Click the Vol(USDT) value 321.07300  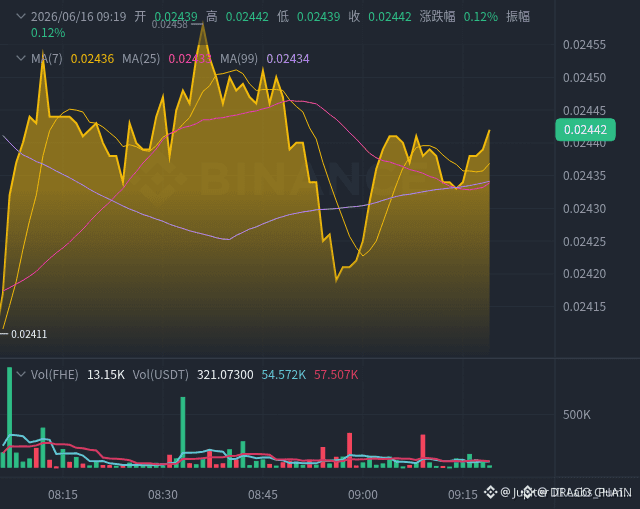[x=225, y=375]
